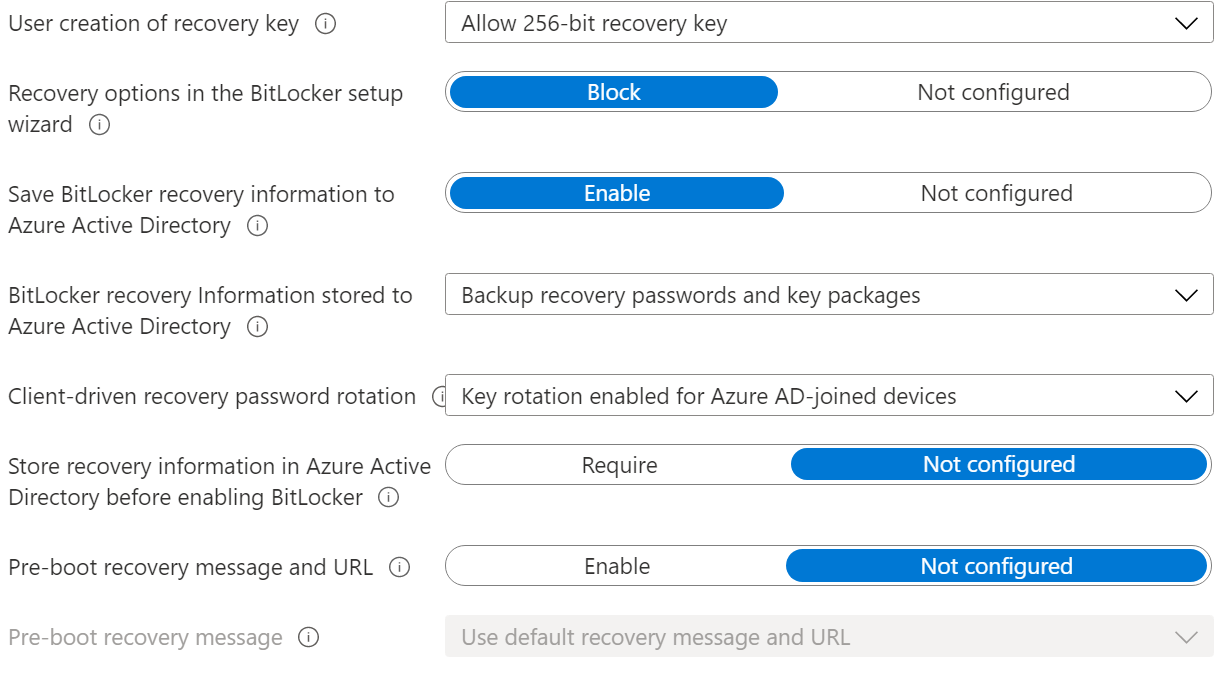Image resolution: width=1221 pixels, height=694 pixels.
Task: Enable Pre-boot recovery message and URL
Action: point(617,567)
